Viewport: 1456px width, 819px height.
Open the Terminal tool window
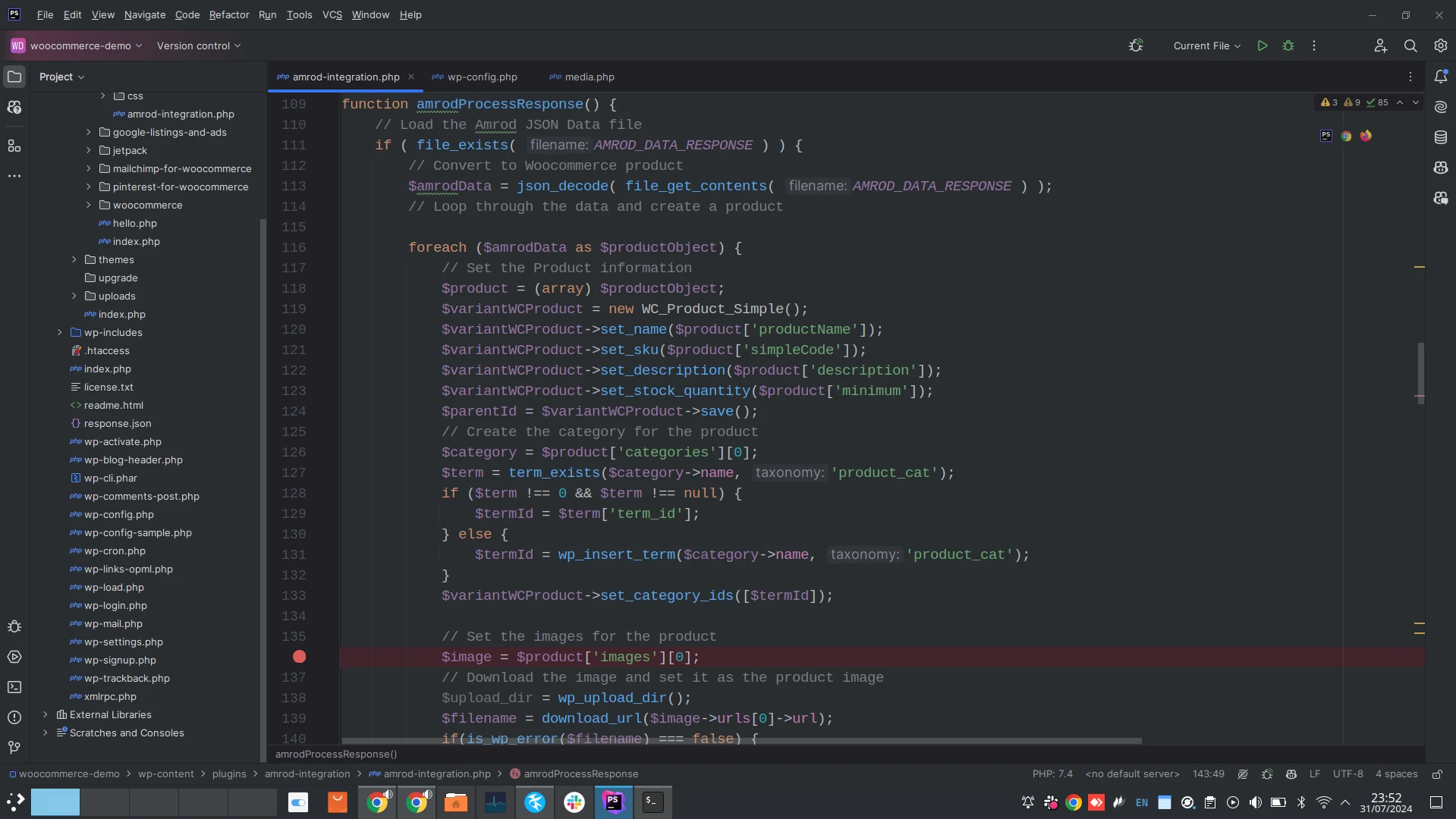point(14,687)
